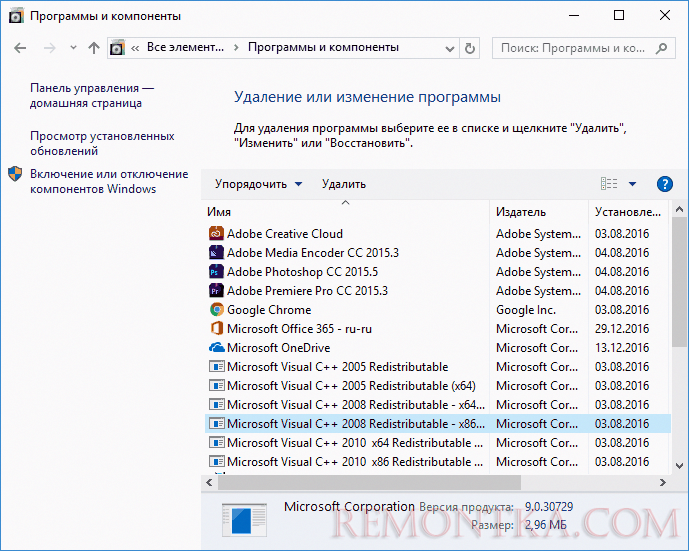Click the vertical scrollbar down arrow

pos(679,466)
